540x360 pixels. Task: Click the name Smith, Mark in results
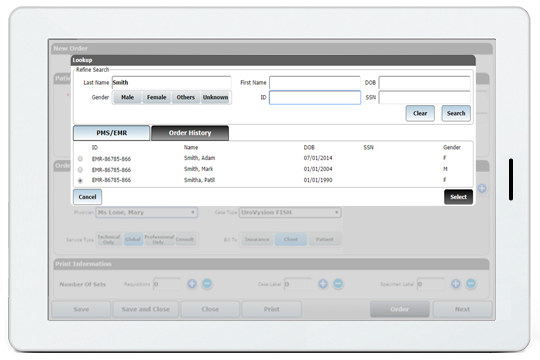(x=198, y=169)
